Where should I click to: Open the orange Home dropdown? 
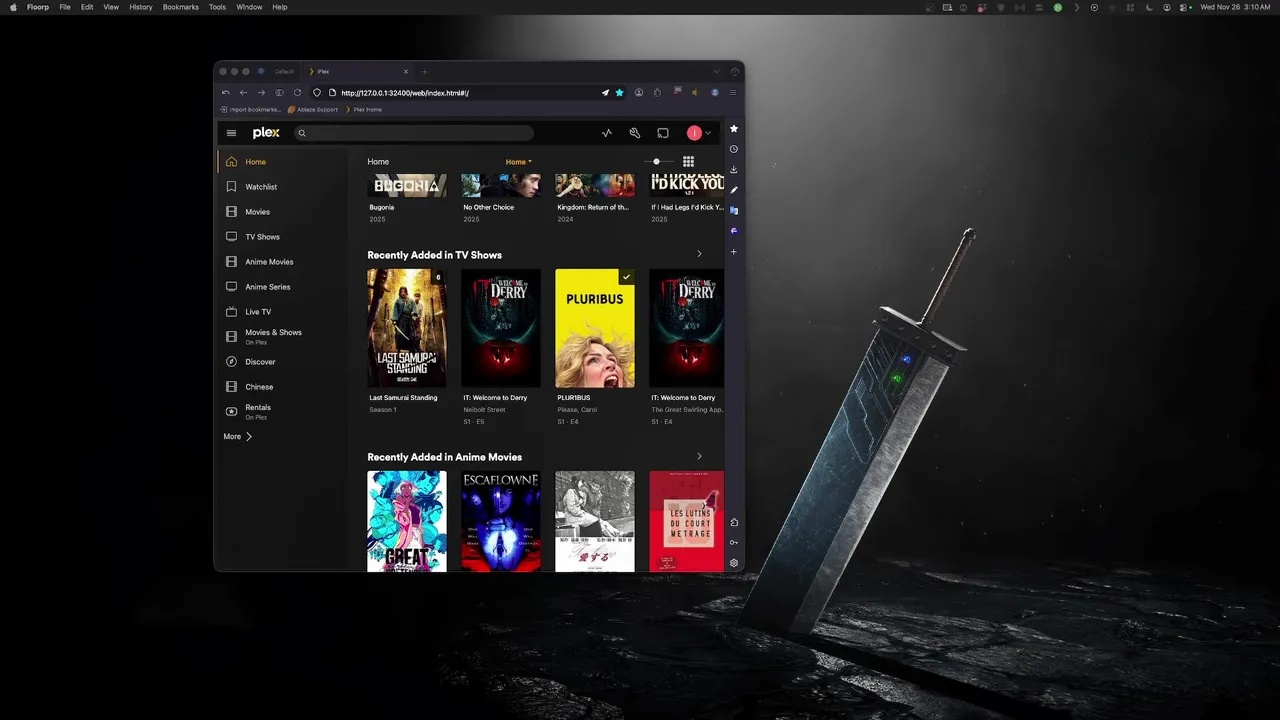click(519, 162)
